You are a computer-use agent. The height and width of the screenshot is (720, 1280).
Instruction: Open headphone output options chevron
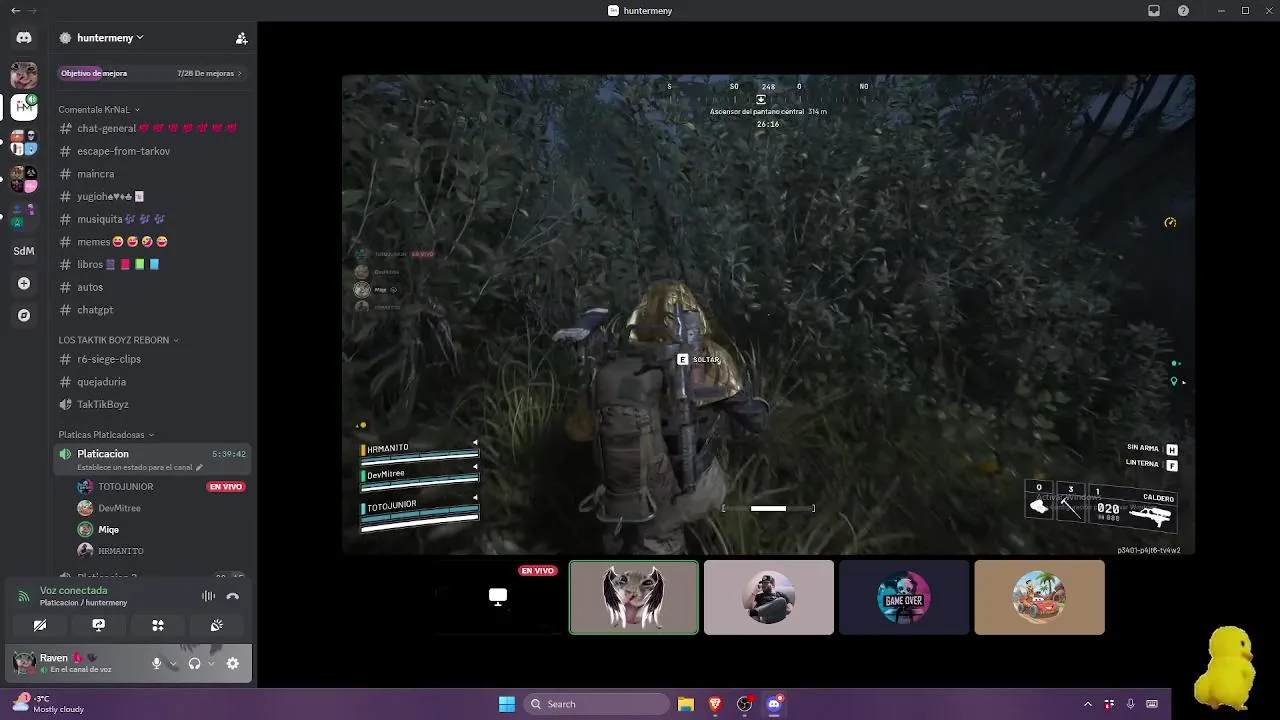point(211,663)
